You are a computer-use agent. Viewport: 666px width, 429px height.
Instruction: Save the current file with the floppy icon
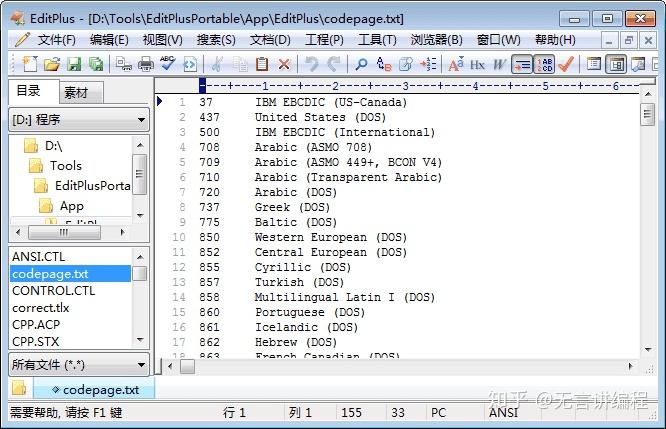click(74, 64)
